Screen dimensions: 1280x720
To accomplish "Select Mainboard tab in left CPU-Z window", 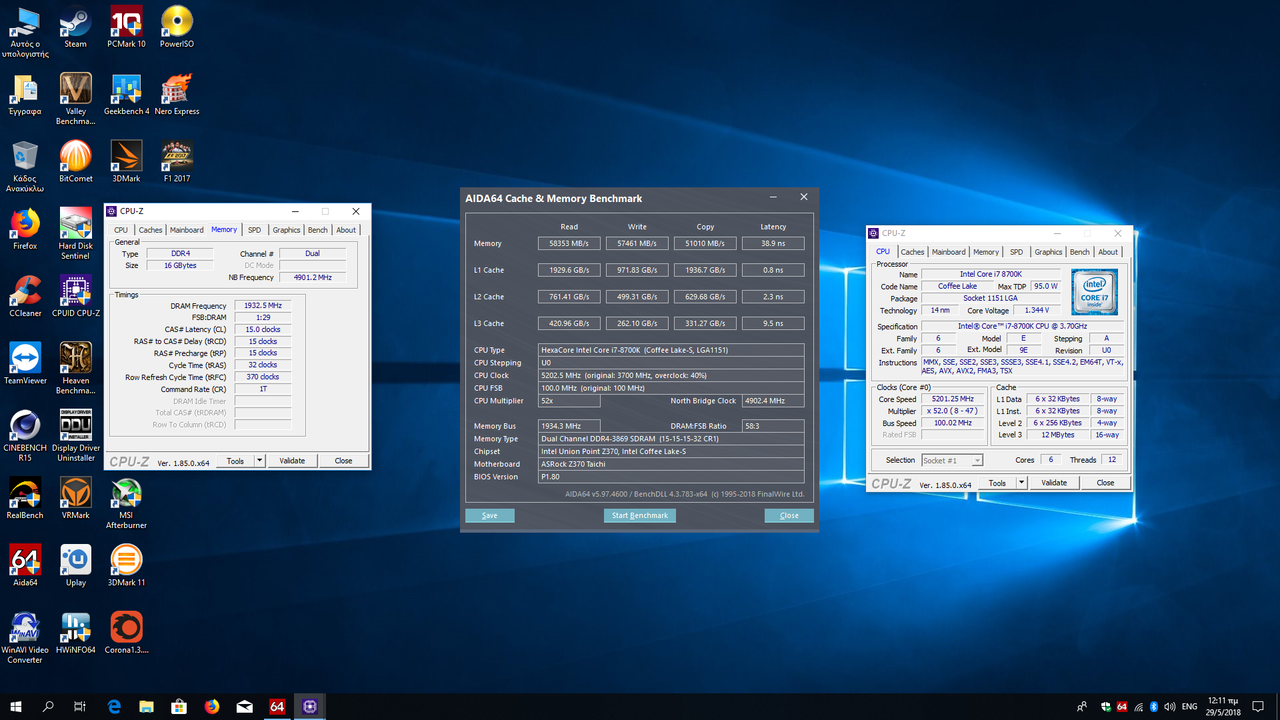I will [x=187, y=230].
